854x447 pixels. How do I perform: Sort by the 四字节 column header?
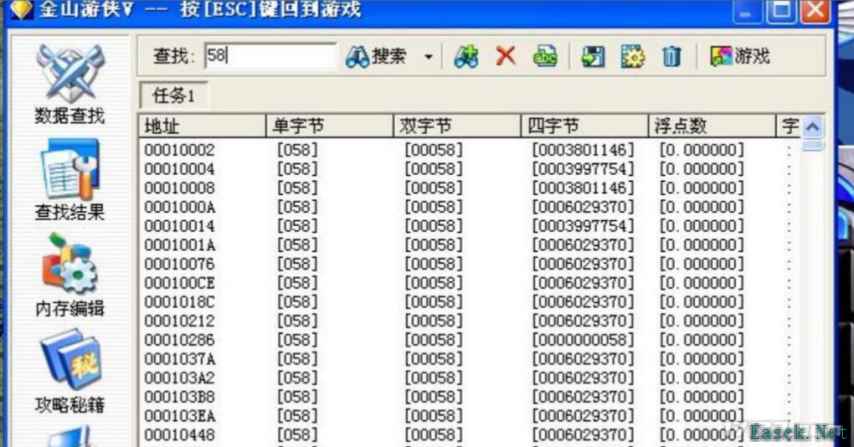coord(584,126)
